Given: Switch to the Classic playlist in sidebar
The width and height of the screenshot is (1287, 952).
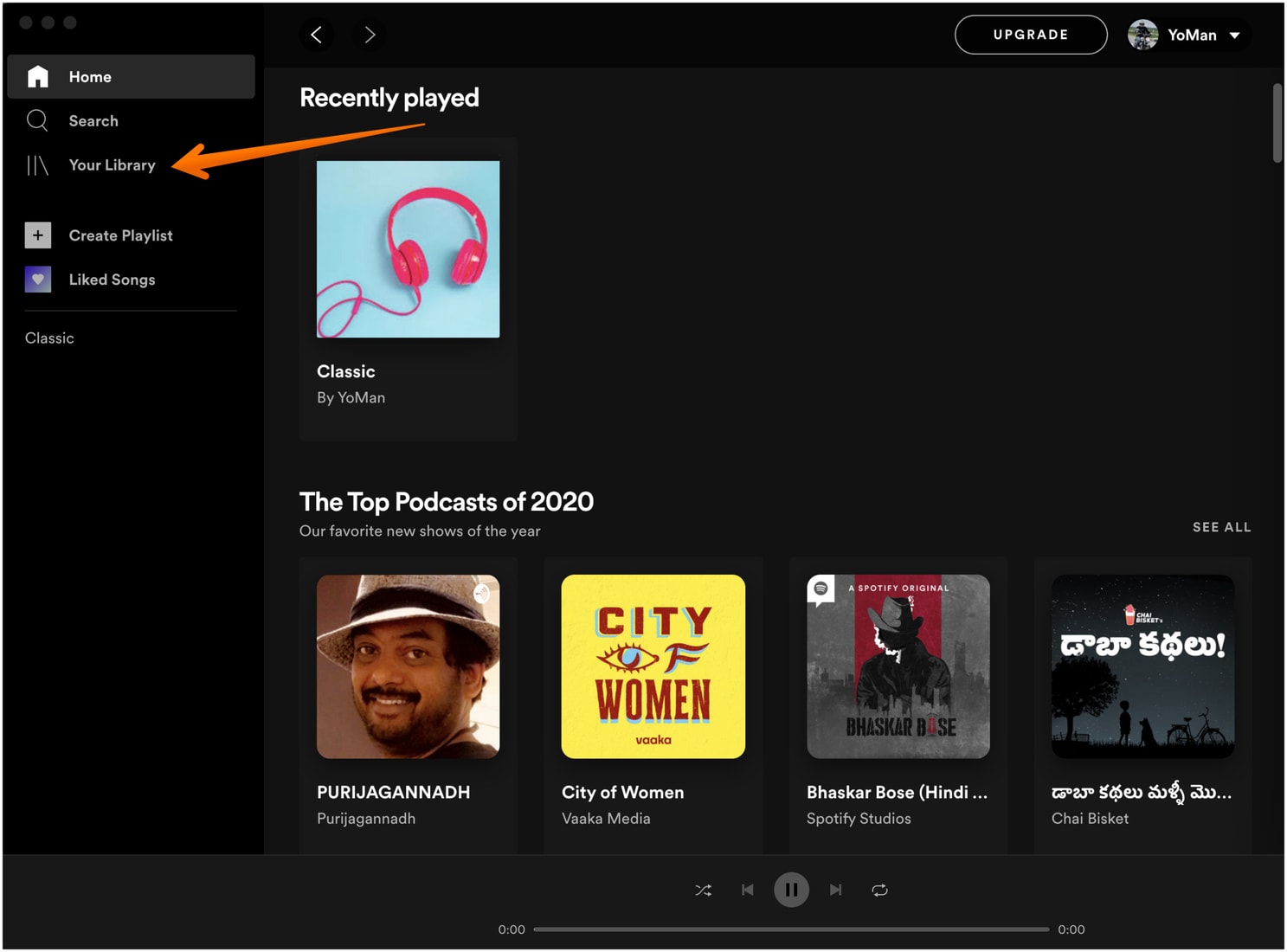Looking at the screenshot, I should pos(49,338).
